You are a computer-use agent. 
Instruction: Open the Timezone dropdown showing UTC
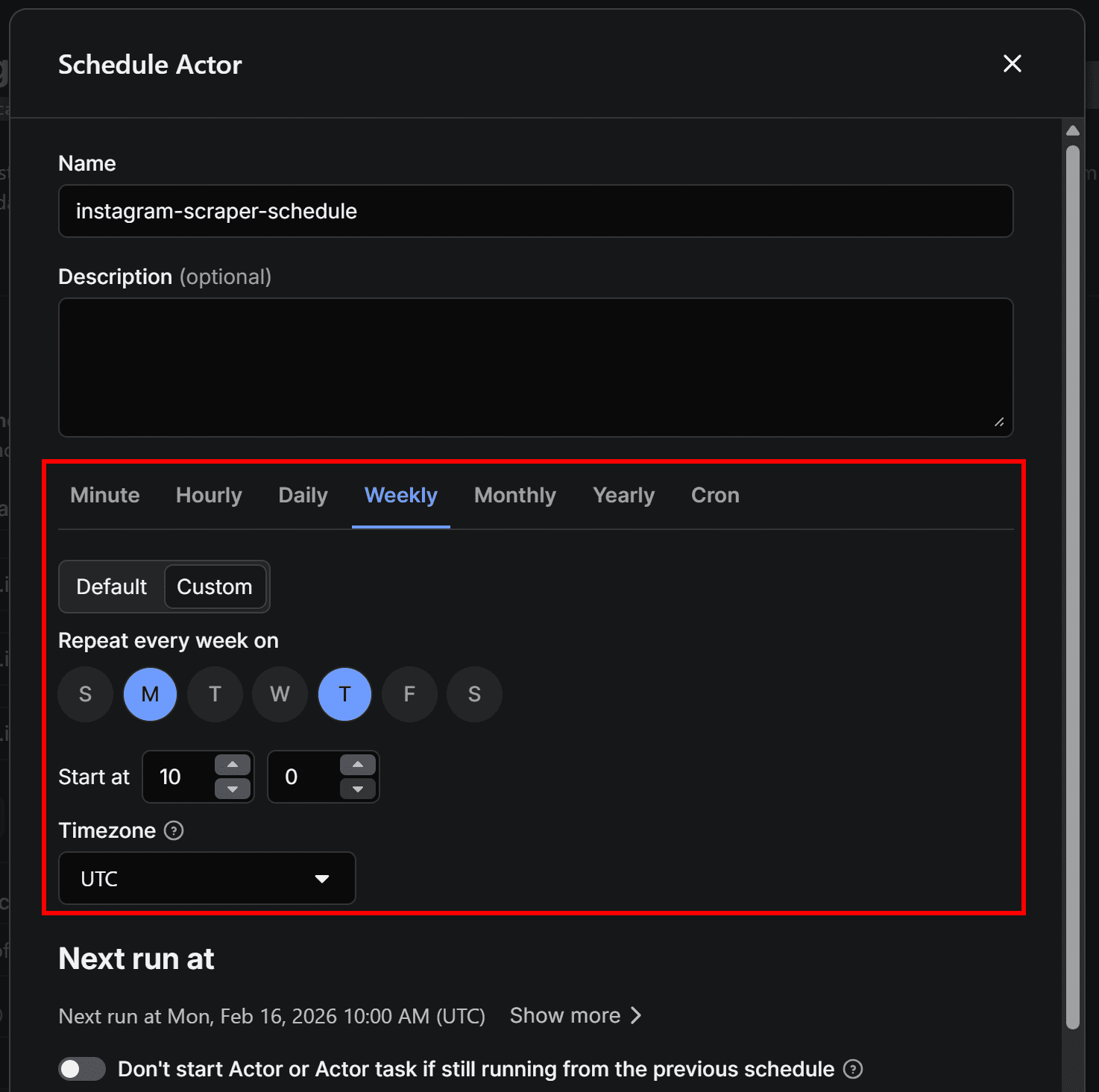[x=207, y=878]
